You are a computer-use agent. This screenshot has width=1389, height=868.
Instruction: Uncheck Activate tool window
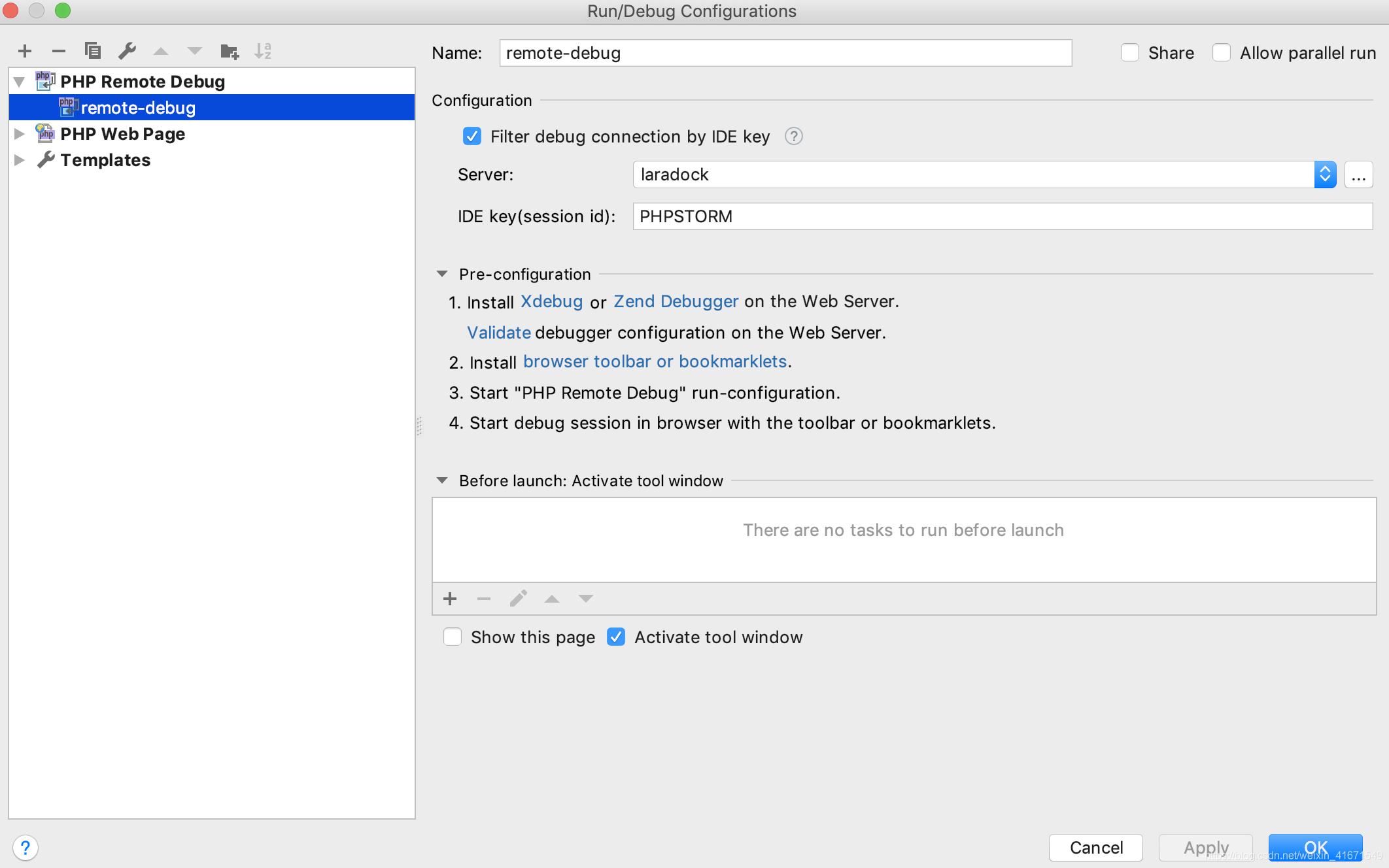coord(616,637)
